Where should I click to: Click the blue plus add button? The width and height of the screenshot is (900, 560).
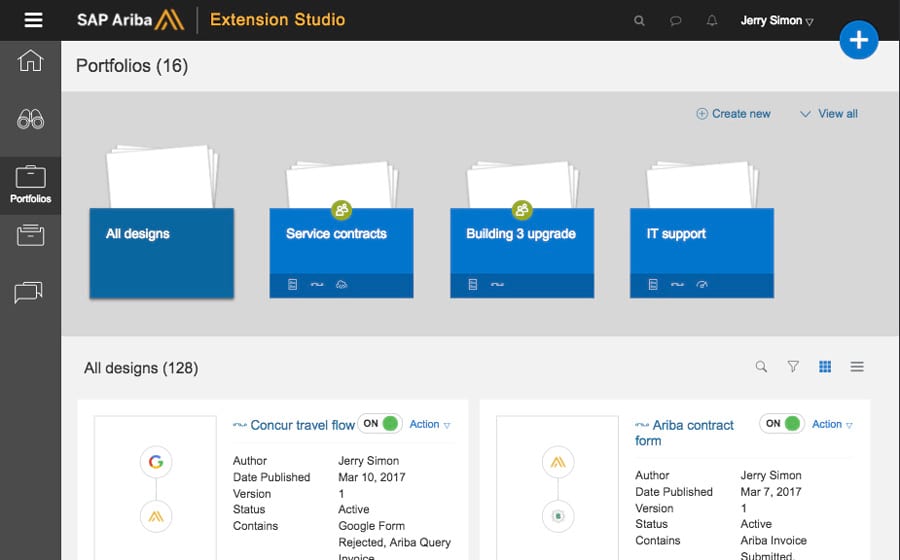coord(859,40)
